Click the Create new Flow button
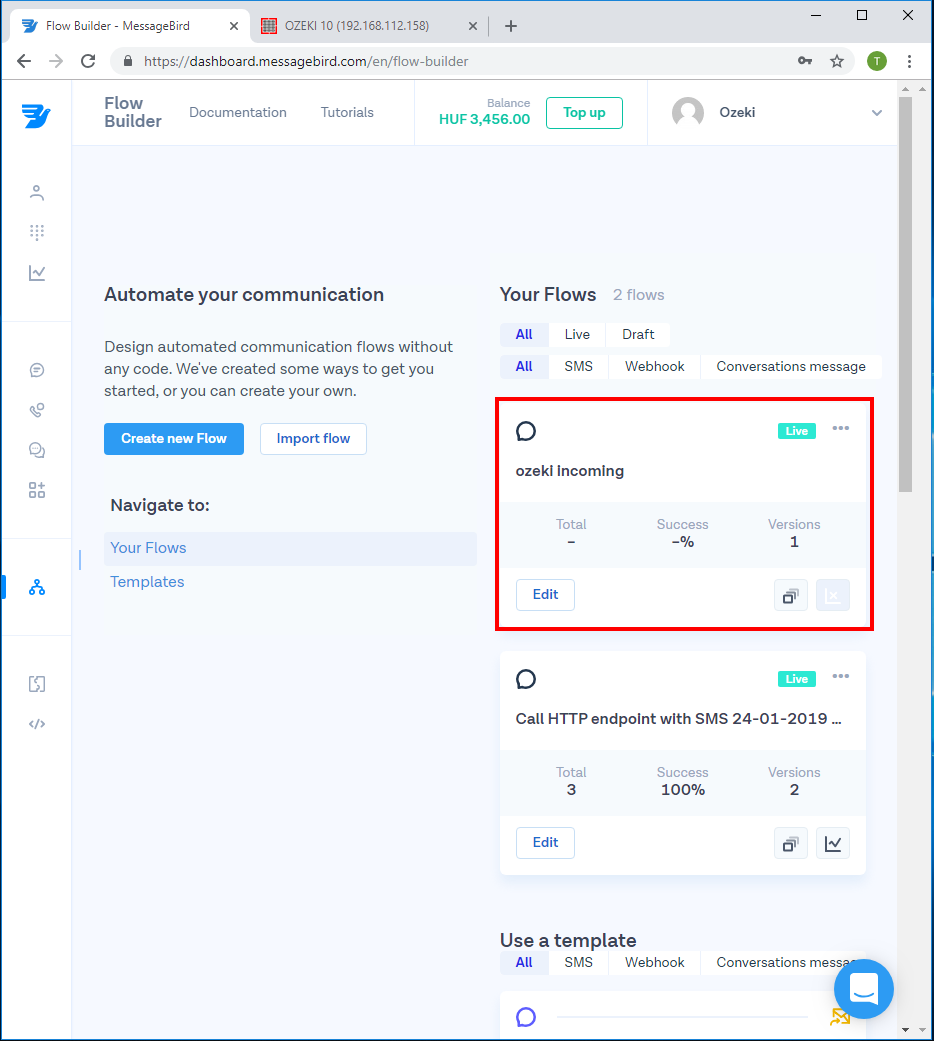934x1041 pixels. (174, 438)
